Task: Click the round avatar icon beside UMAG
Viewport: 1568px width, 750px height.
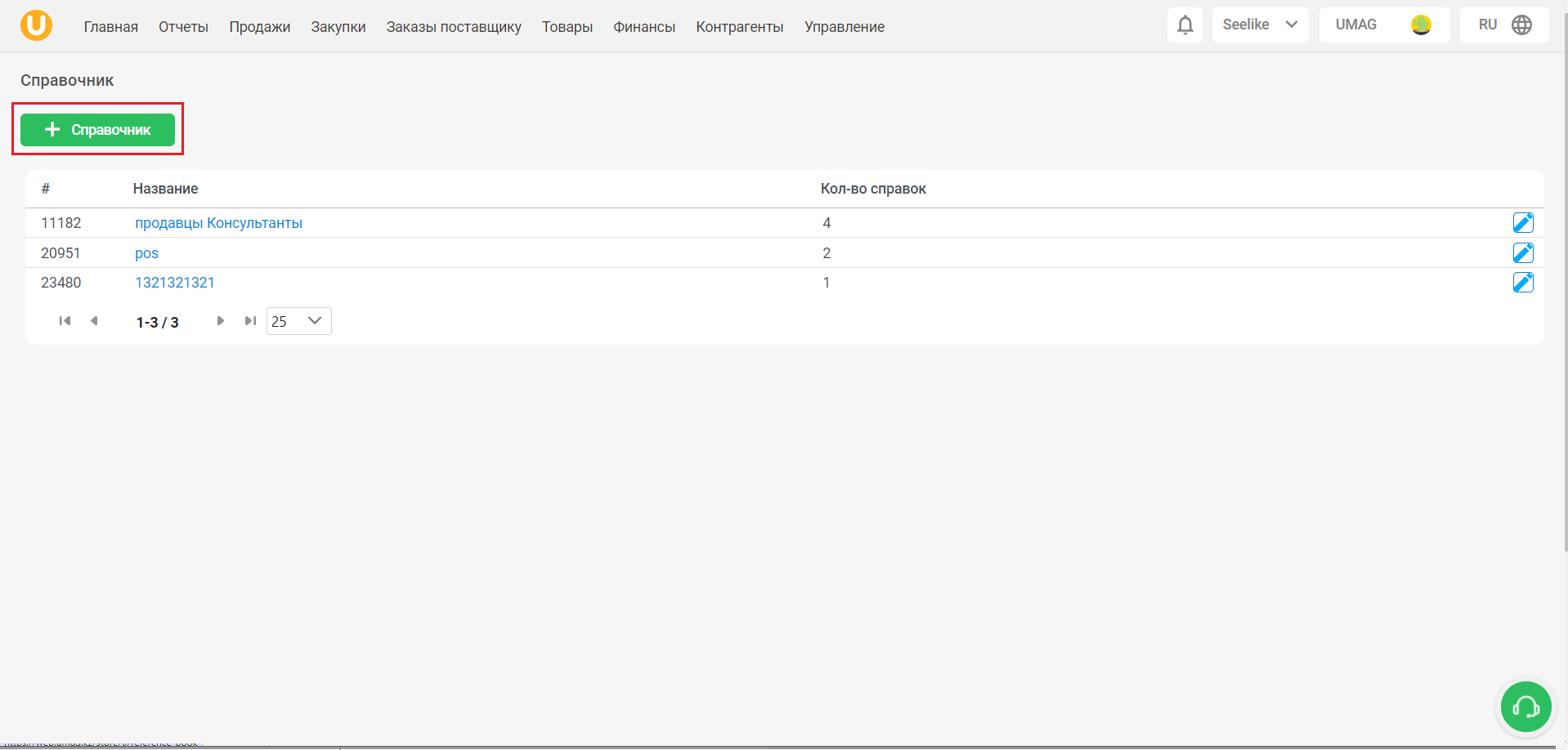Action: (x=1421, y=25)
